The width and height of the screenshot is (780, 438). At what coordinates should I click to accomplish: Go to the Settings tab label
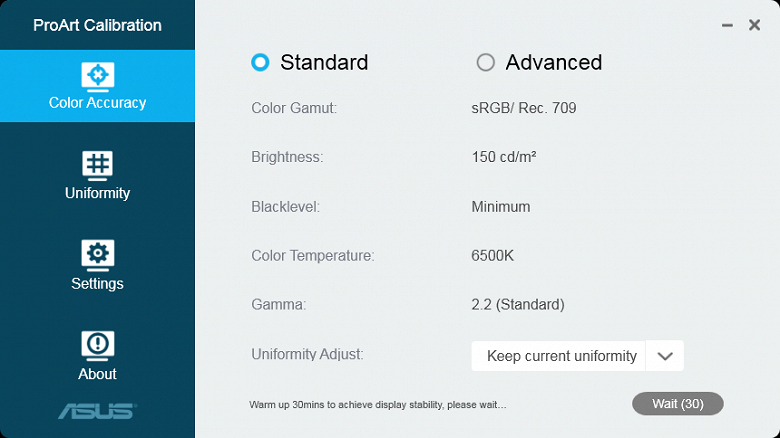[97, 283]
